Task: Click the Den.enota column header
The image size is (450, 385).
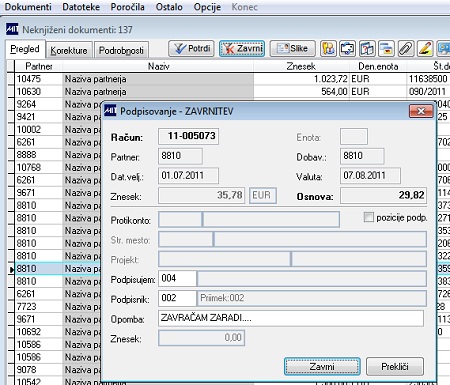Action: tap(378, 66)
